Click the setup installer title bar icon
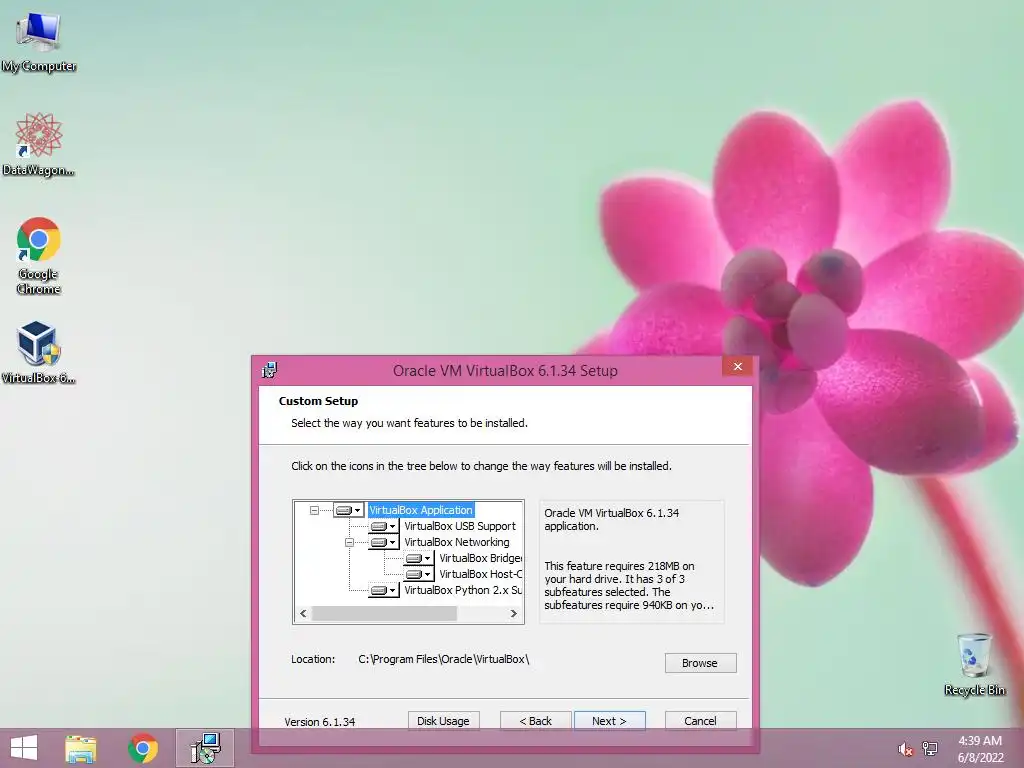 (269, 370)
